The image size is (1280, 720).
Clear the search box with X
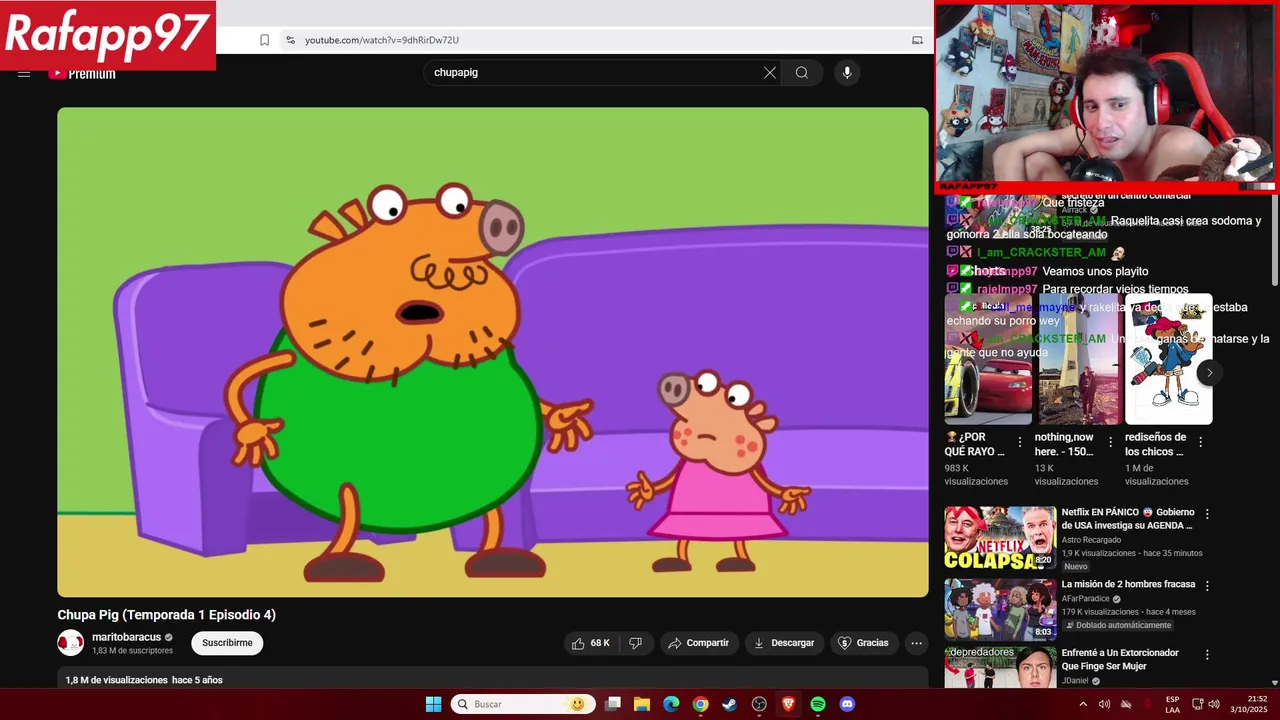[770, 72]
